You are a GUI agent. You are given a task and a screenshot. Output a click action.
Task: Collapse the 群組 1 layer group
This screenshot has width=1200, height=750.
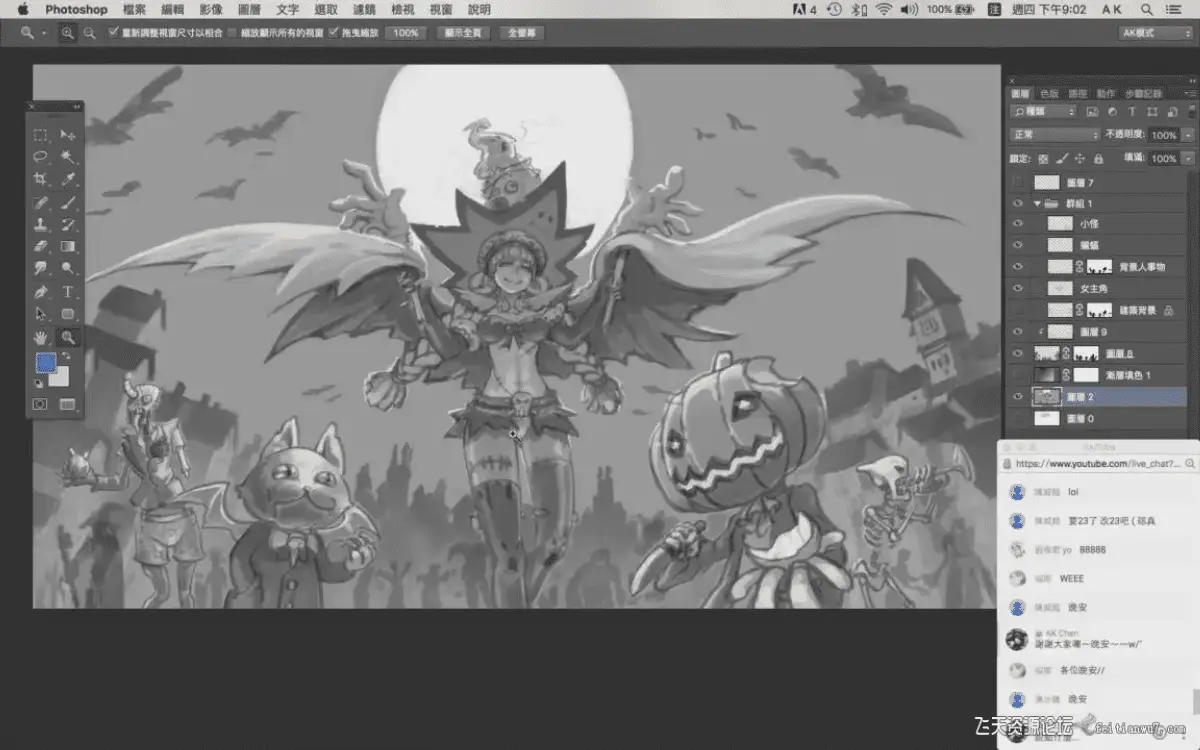(x=1038, y=203)
